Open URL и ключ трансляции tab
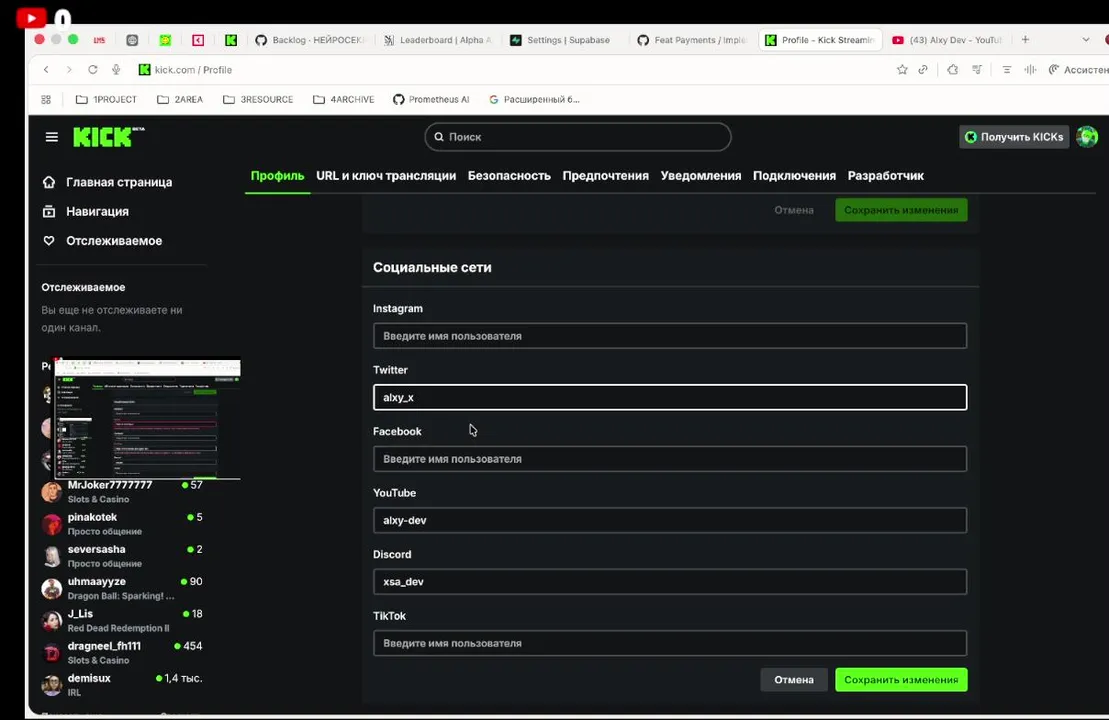Screen dimensions: 1109x720 386,175
